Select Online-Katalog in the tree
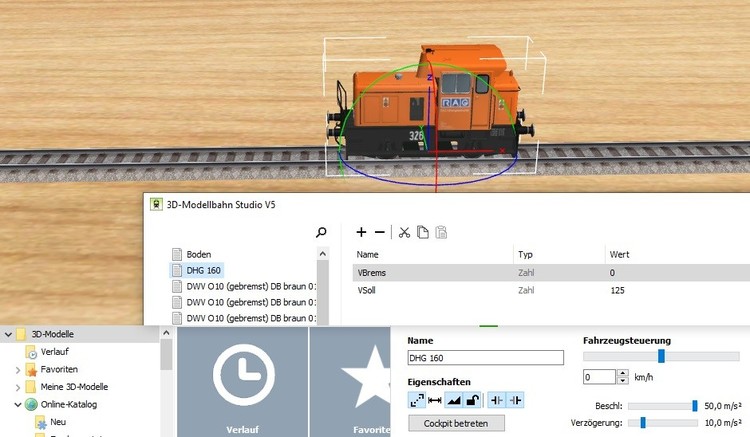The image size is (750, 437). pos(68,404)
